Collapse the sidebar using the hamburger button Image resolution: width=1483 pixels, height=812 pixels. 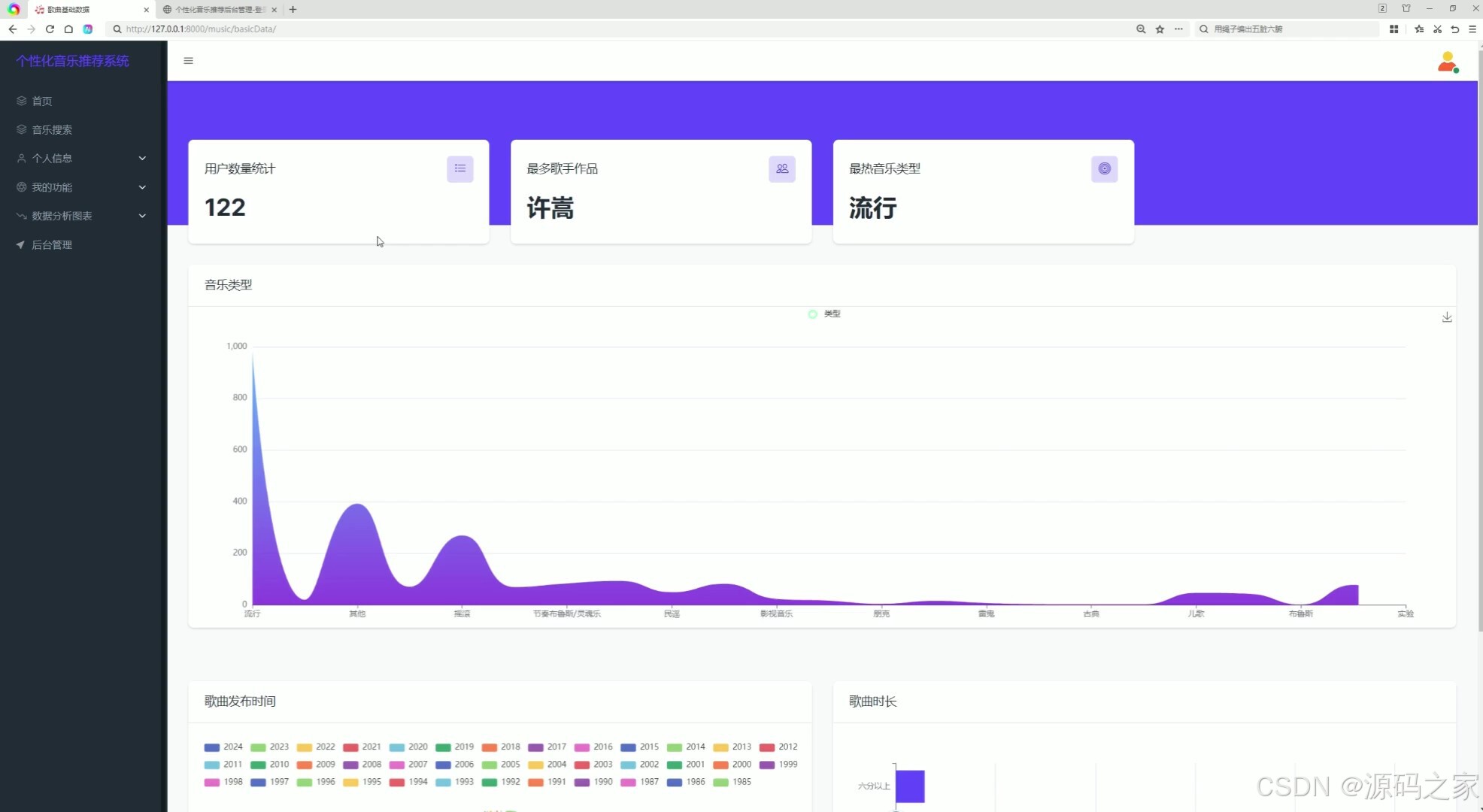pyautogui.click(x=188, y=60)
